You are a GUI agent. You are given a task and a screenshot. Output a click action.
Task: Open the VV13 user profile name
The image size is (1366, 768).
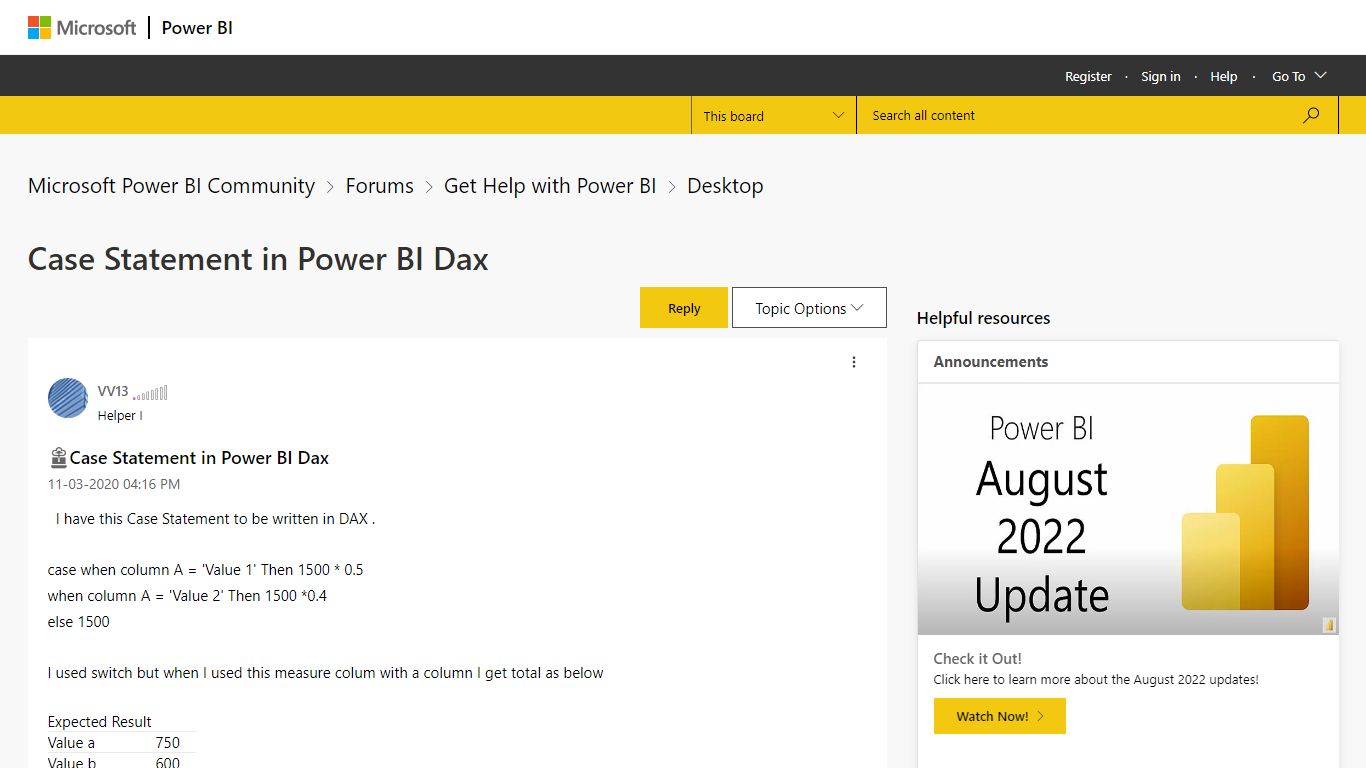(113, 391)
